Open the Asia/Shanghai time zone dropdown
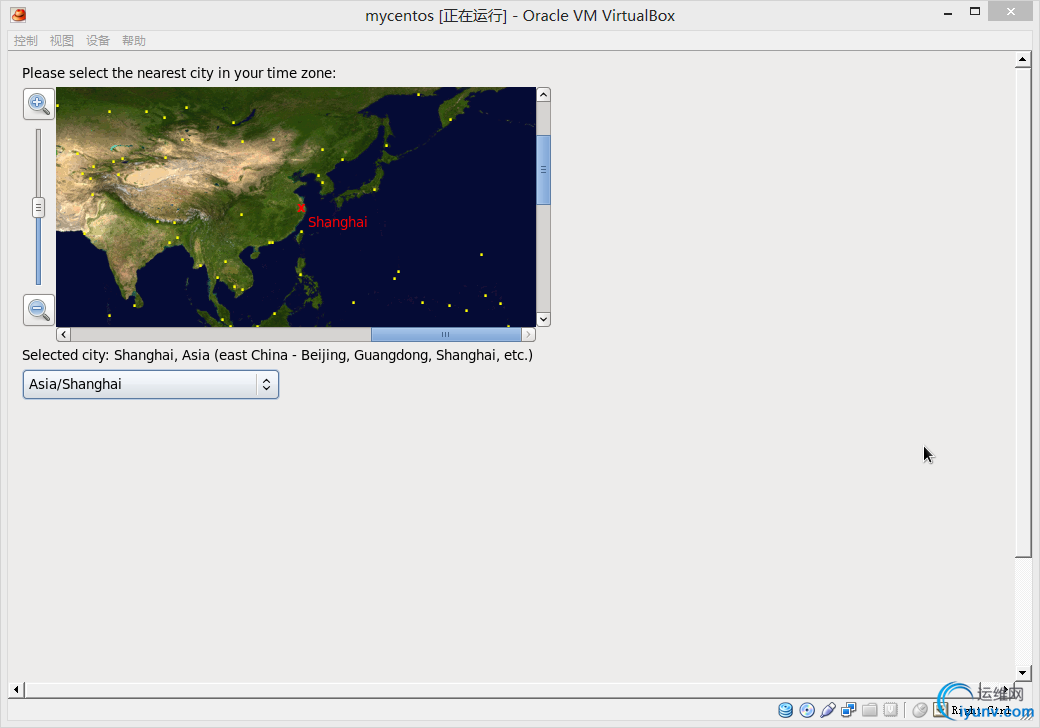The image size is (1040, 728). tap(151, 385)
